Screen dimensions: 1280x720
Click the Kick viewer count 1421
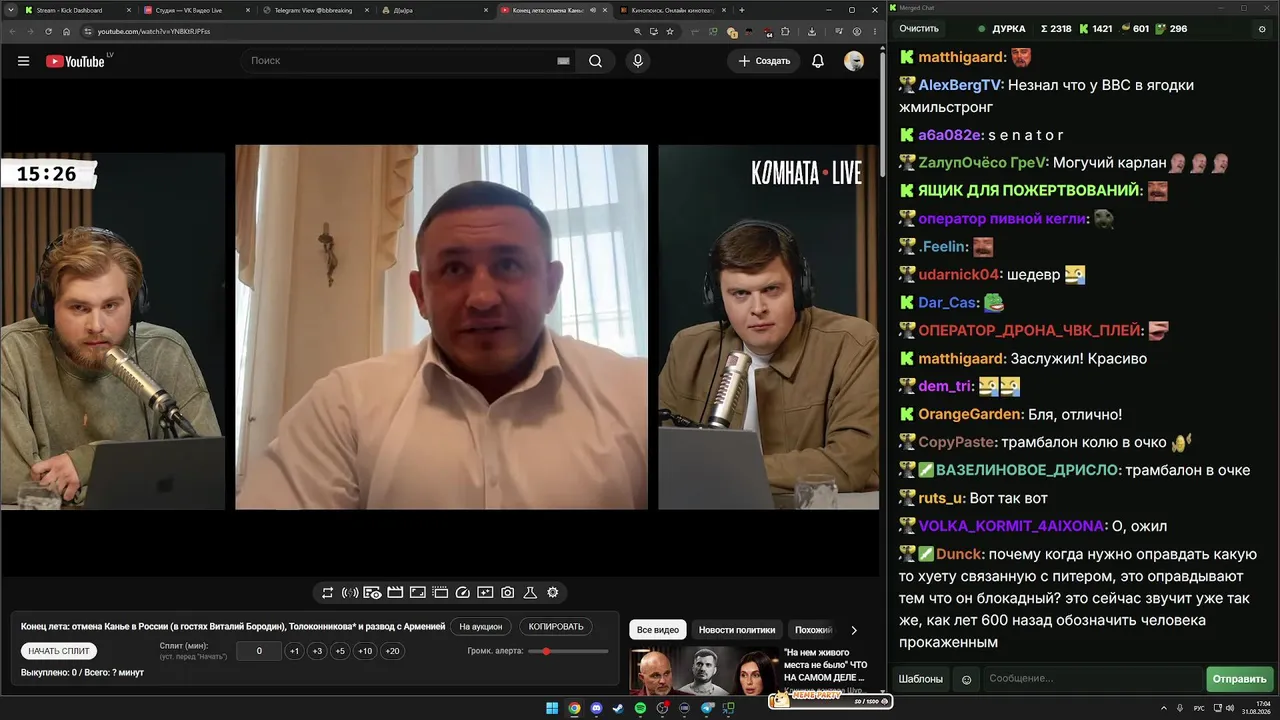[x=1102, y=29]
